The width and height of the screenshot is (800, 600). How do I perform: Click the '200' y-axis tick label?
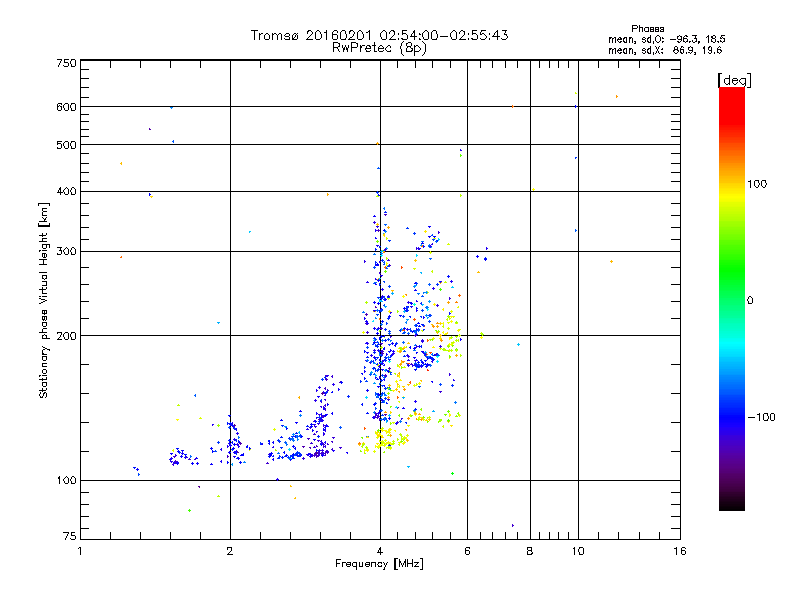pos(66,336)
